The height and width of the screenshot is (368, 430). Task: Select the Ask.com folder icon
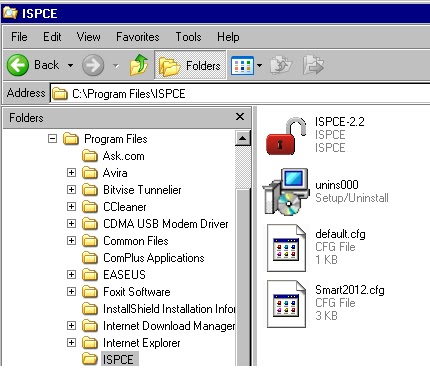90,156
